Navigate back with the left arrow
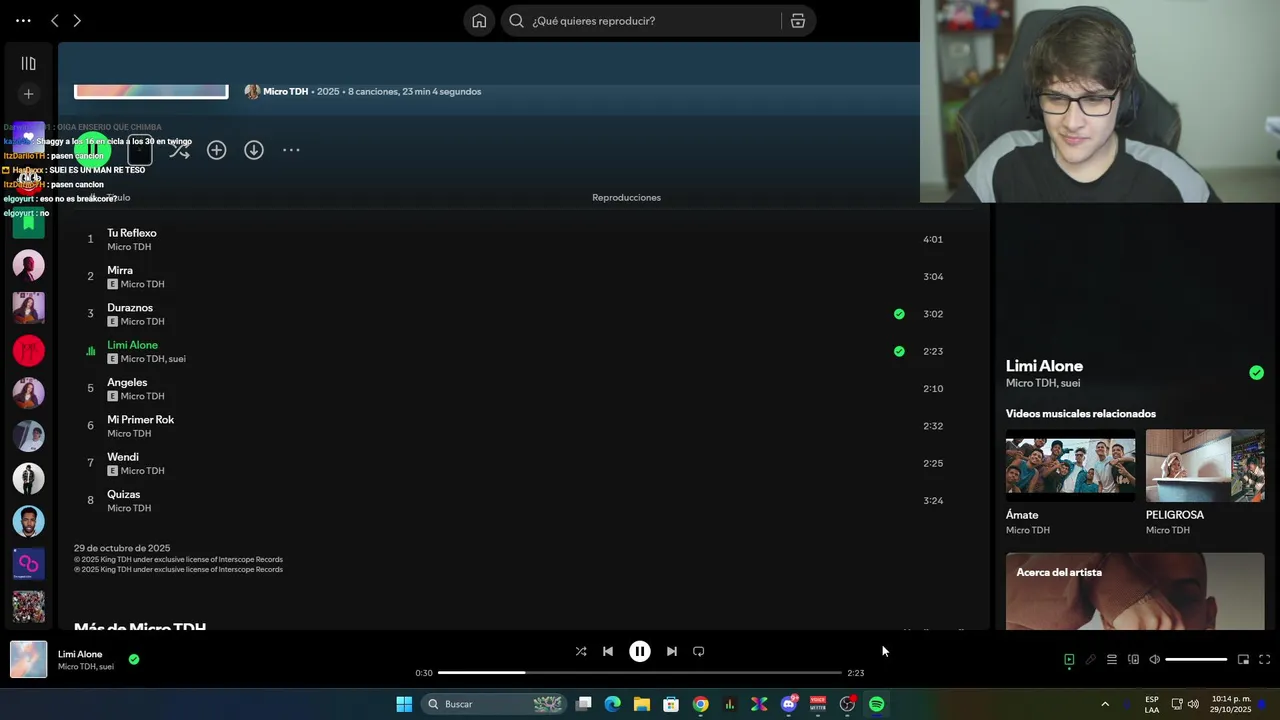 click(x=55, y=21)
